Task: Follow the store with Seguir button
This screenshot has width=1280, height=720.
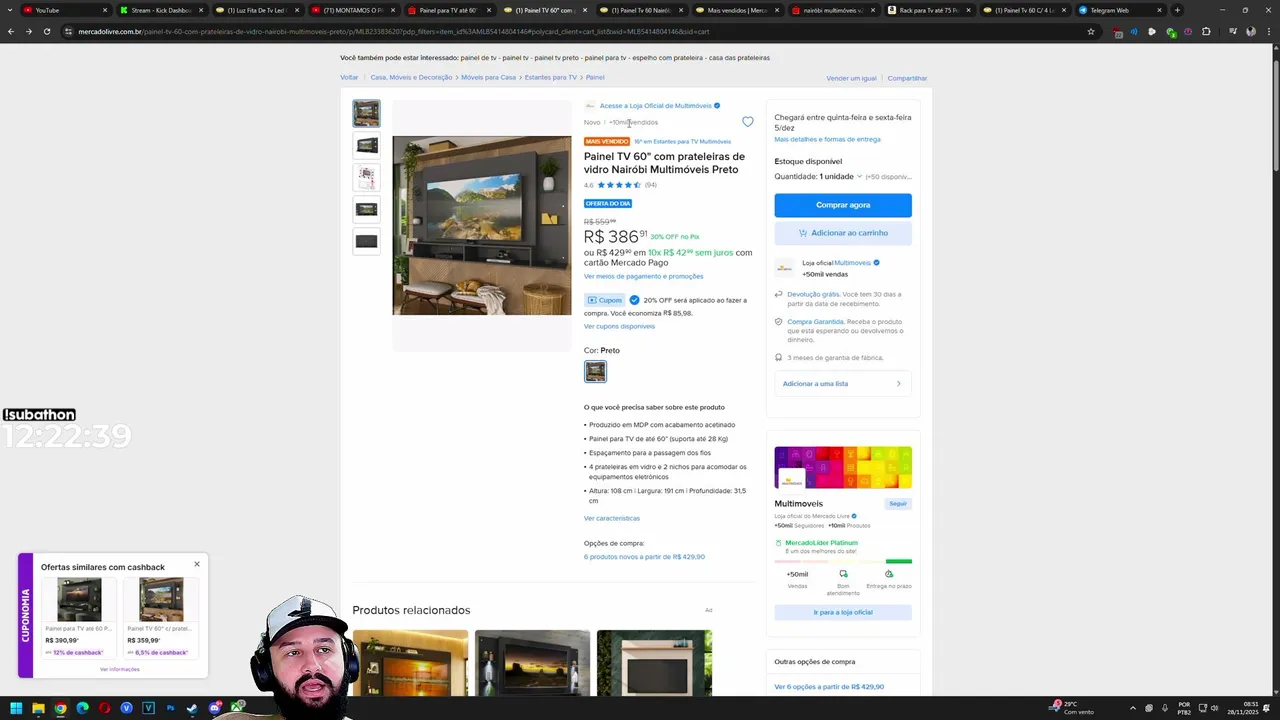Action: (898, 504)
